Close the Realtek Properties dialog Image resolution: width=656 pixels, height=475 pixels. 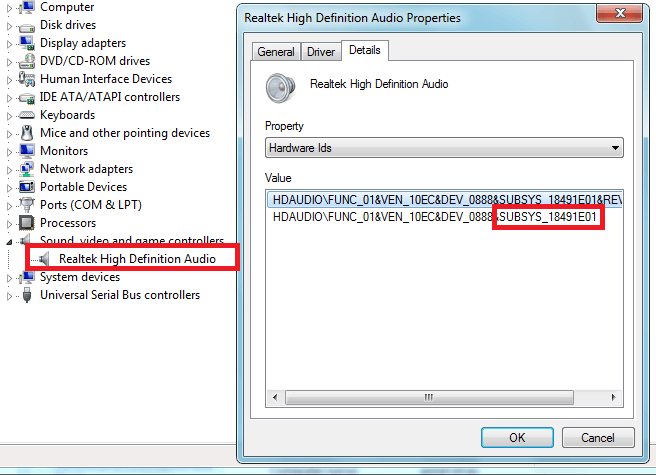(620, 13)
